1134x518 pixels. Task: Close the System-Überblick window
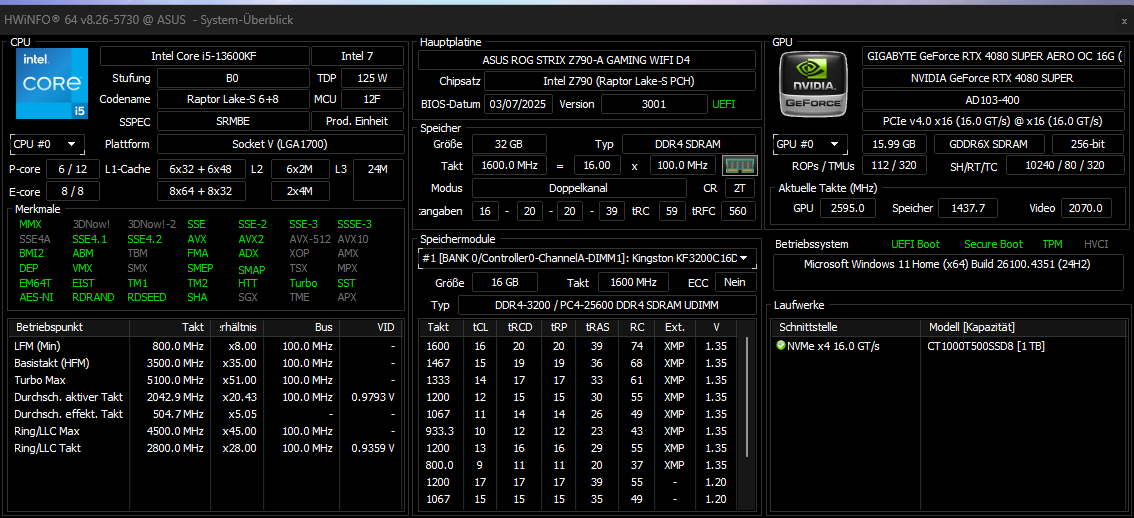1123,21
